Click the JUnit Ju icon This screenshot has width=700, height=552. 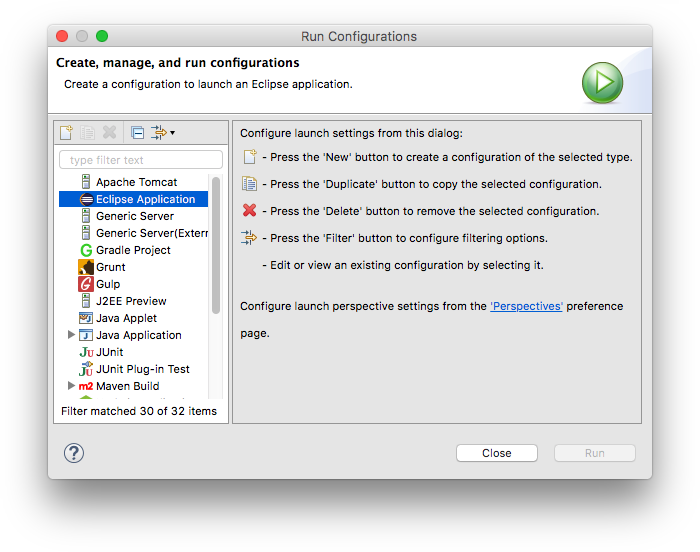87,352
